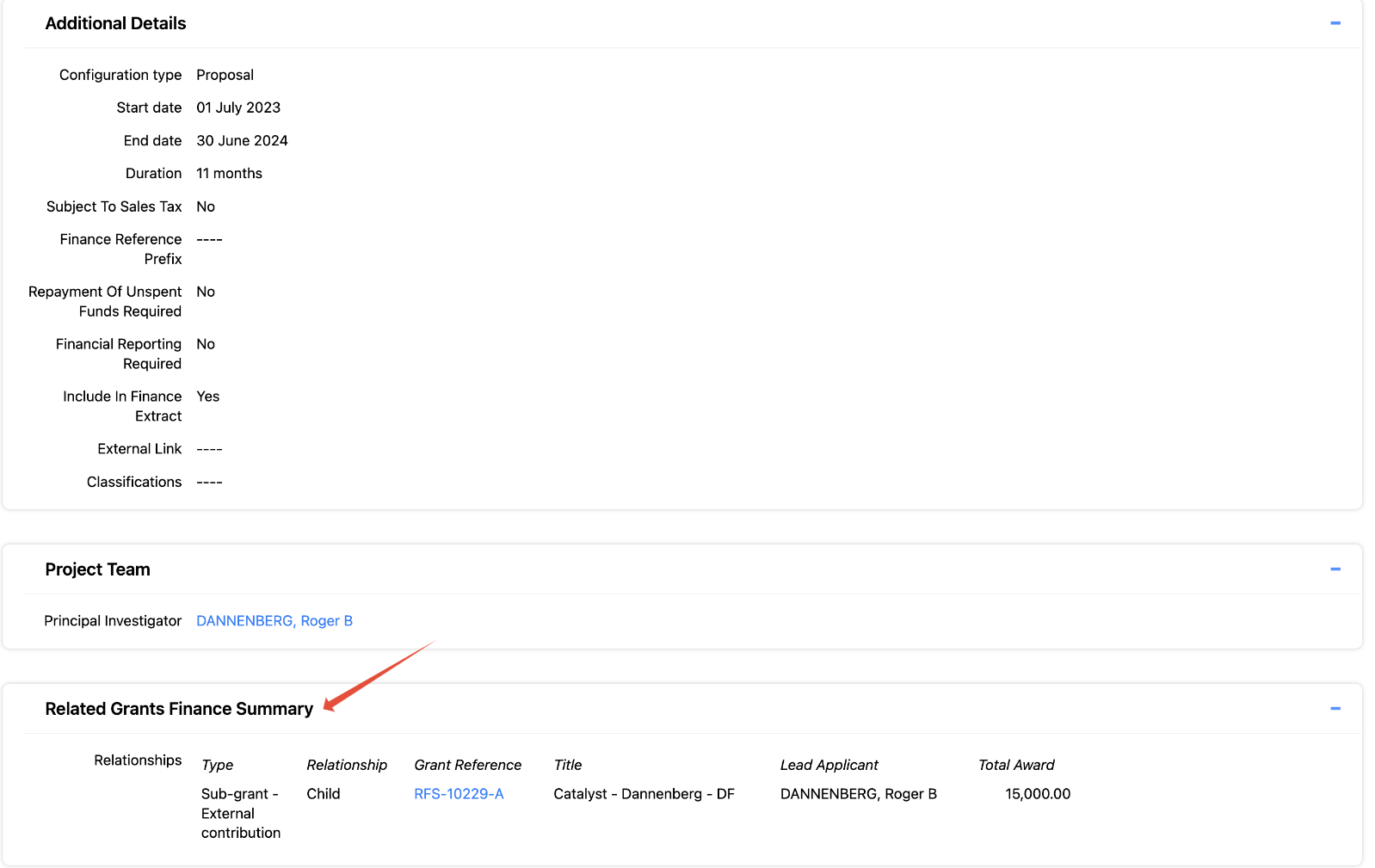
Task: Click the Total Award column header
Action: pos(1015,765)
